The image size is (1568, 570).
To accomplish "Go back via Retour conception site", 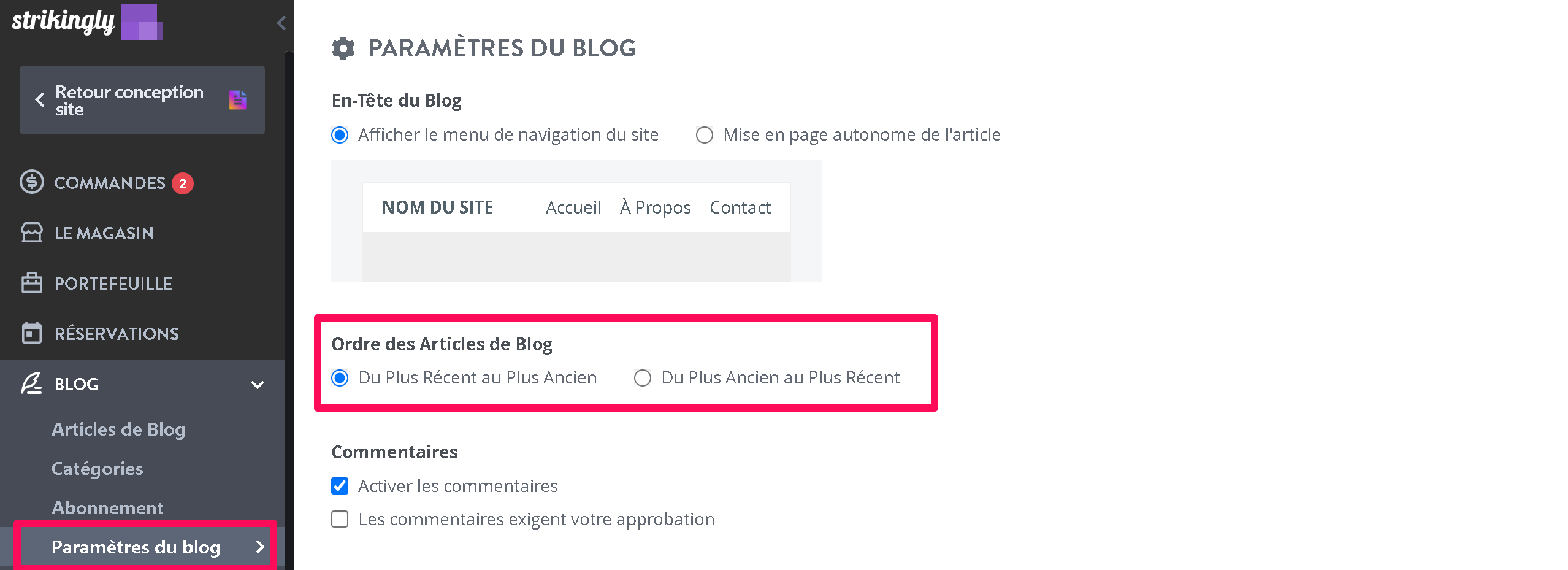I will 142,100.
